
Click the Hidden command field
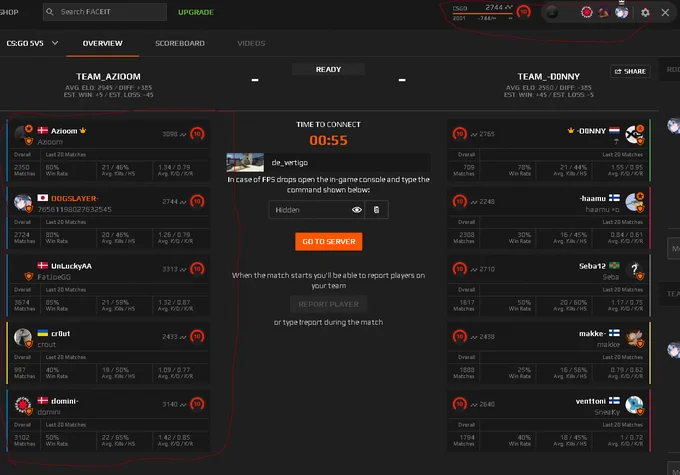(317, 210)
